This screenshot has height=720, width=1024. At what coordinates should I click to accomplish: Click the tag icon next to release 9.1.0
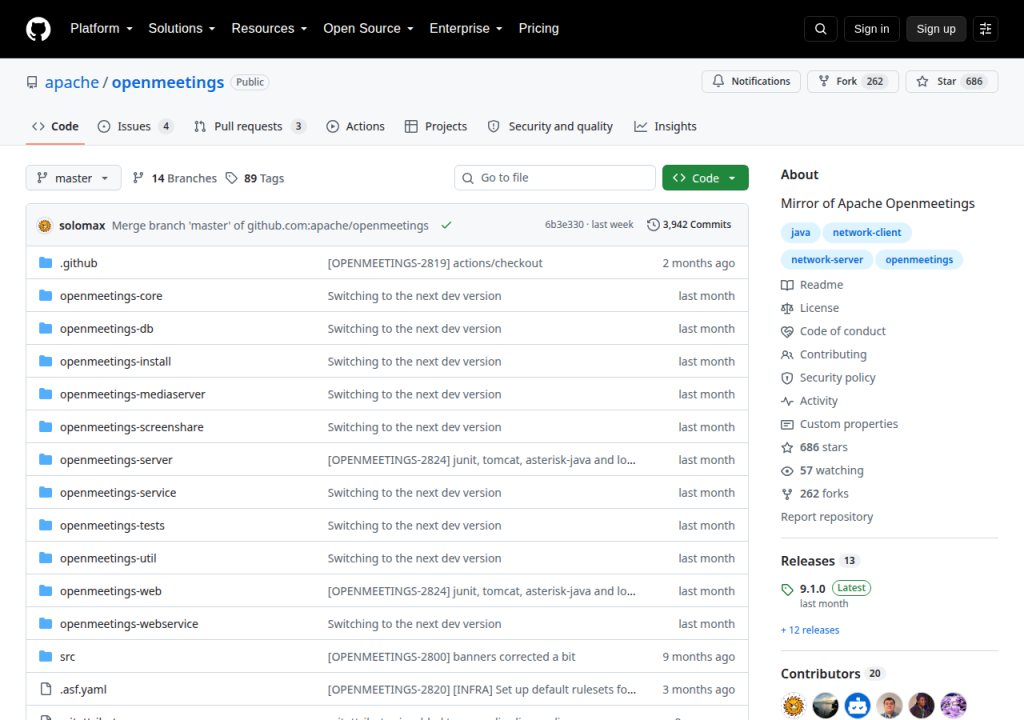787,589
